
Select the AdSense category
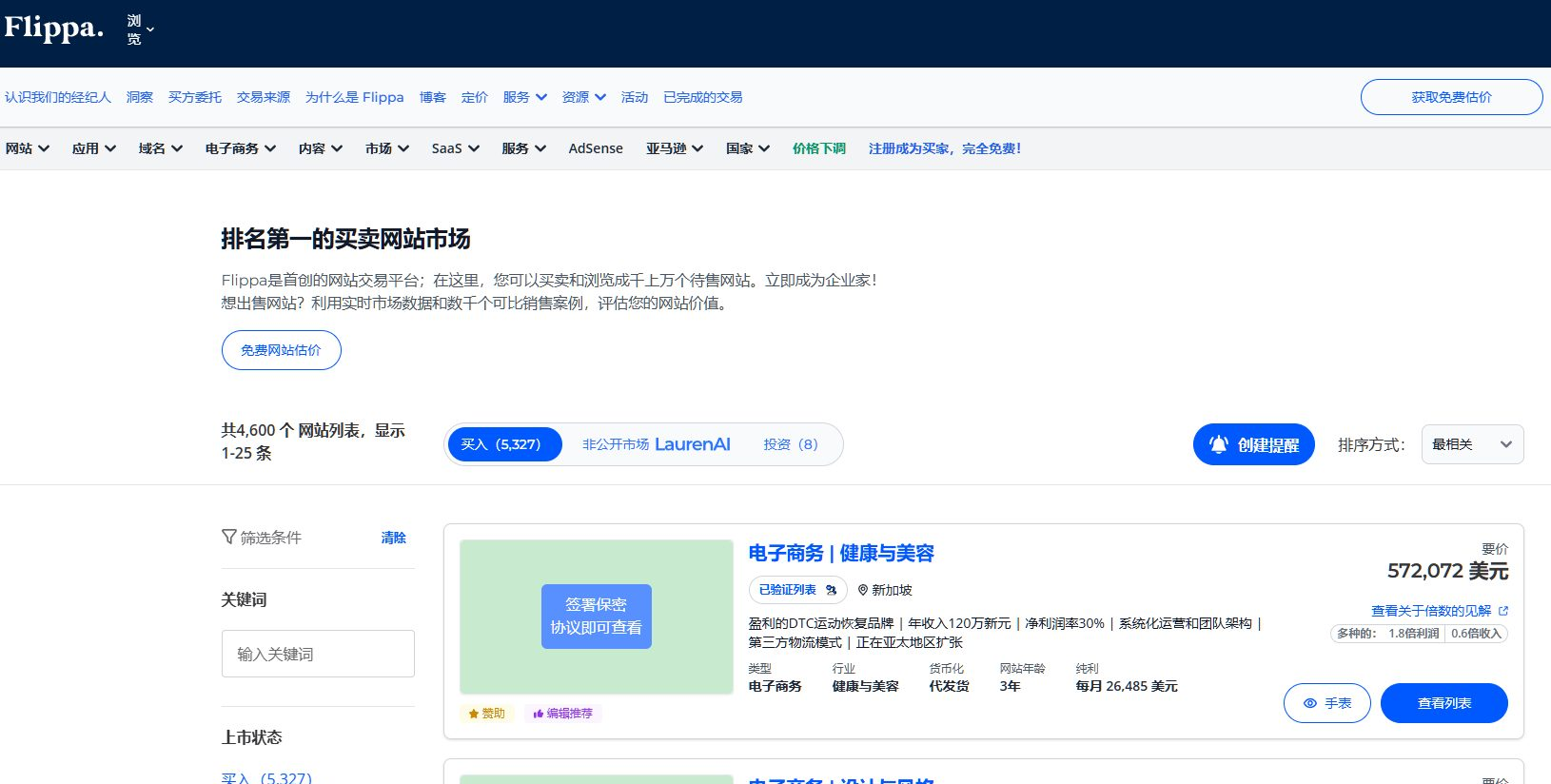click(x=596, y=148)
